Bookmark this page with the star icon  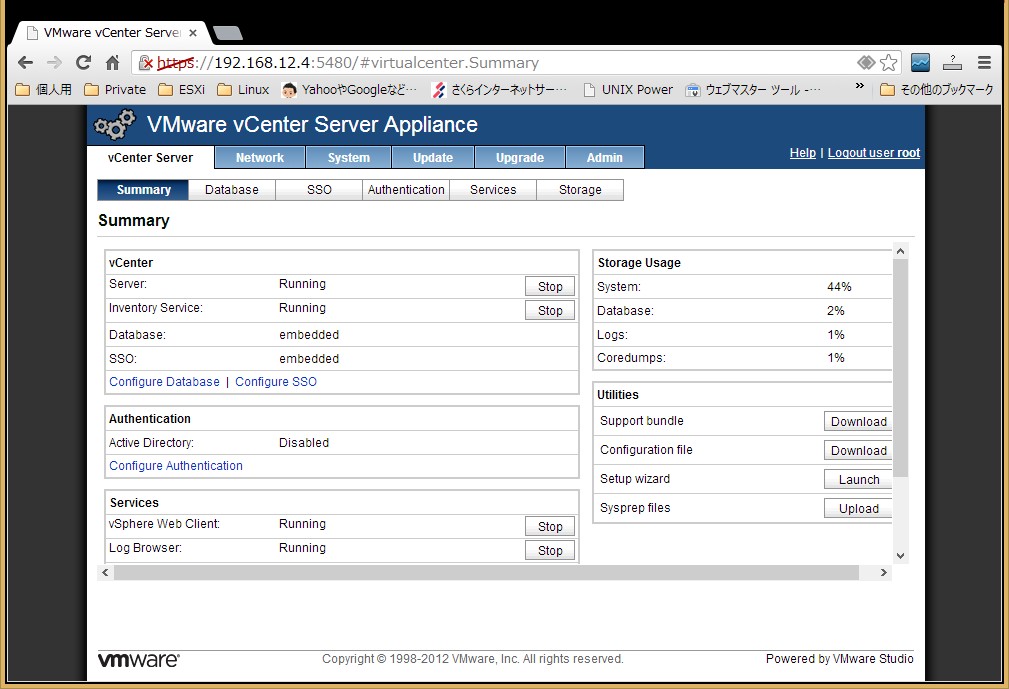coord(889,62)
